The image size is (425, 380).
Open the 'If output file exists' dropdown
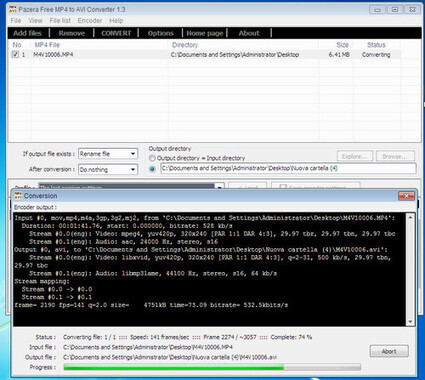click(x=108, y=154)
